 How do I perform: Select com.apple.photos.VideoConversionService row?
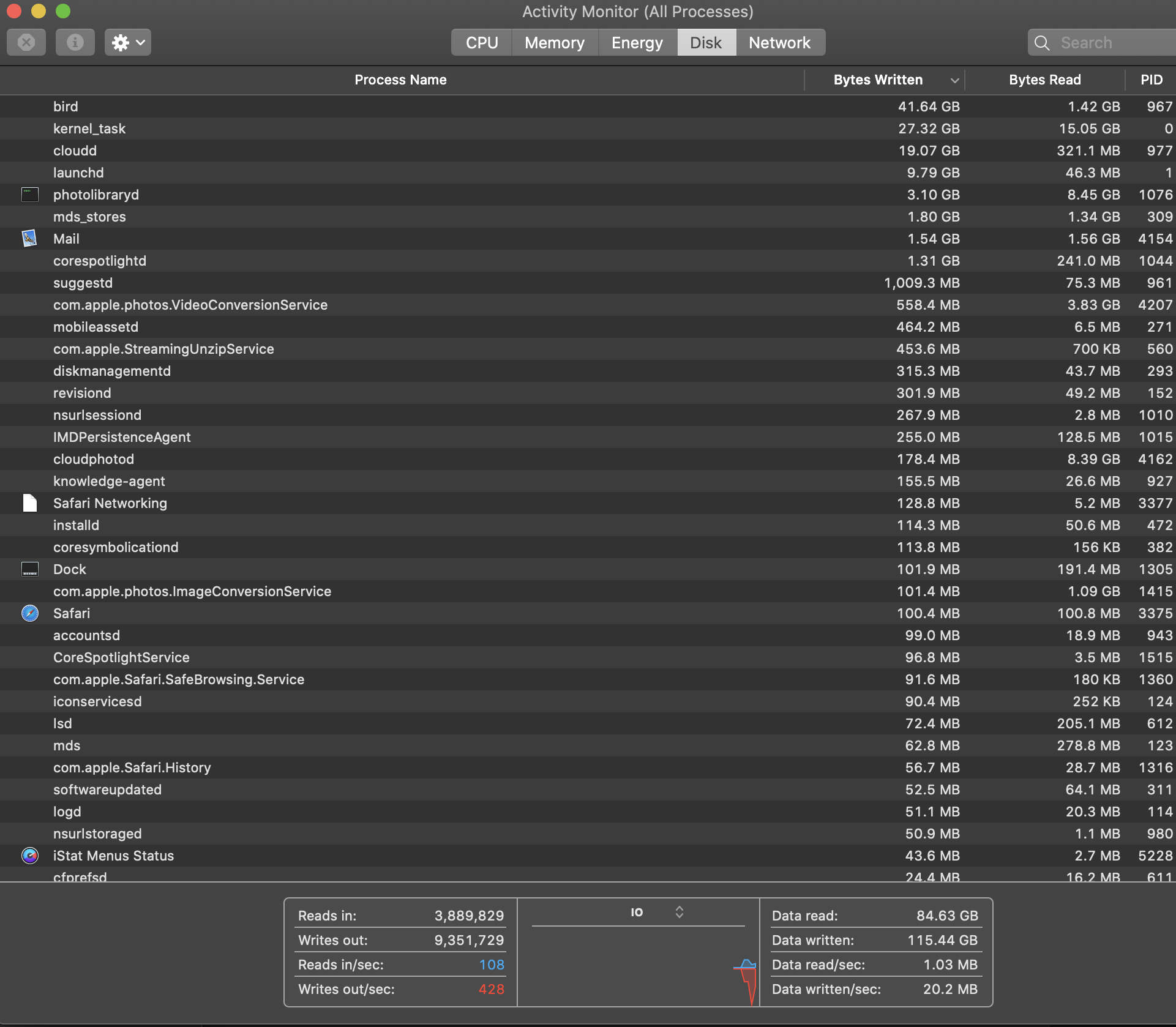(588, 305)
